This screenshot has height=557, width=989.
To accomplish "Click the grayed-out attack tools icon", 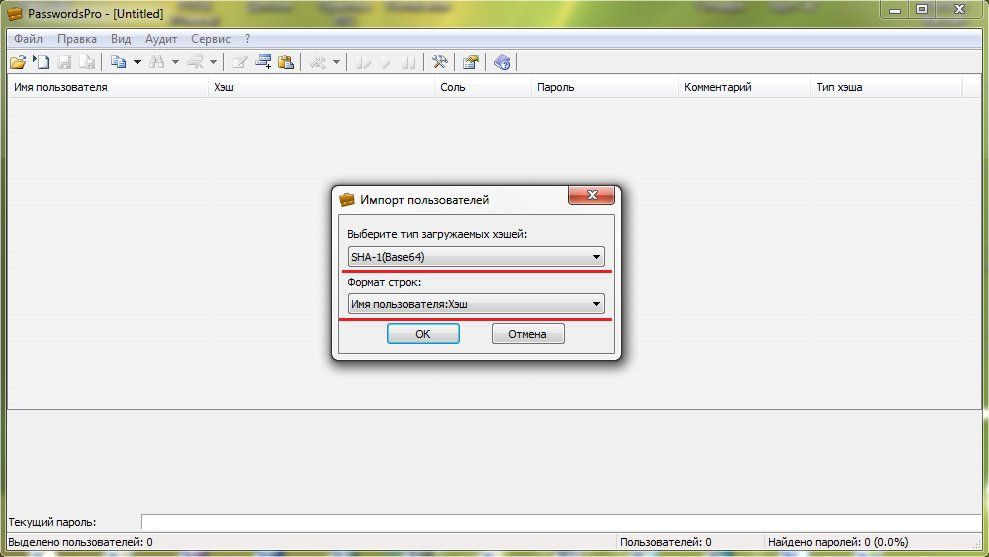I will [318, 62].
